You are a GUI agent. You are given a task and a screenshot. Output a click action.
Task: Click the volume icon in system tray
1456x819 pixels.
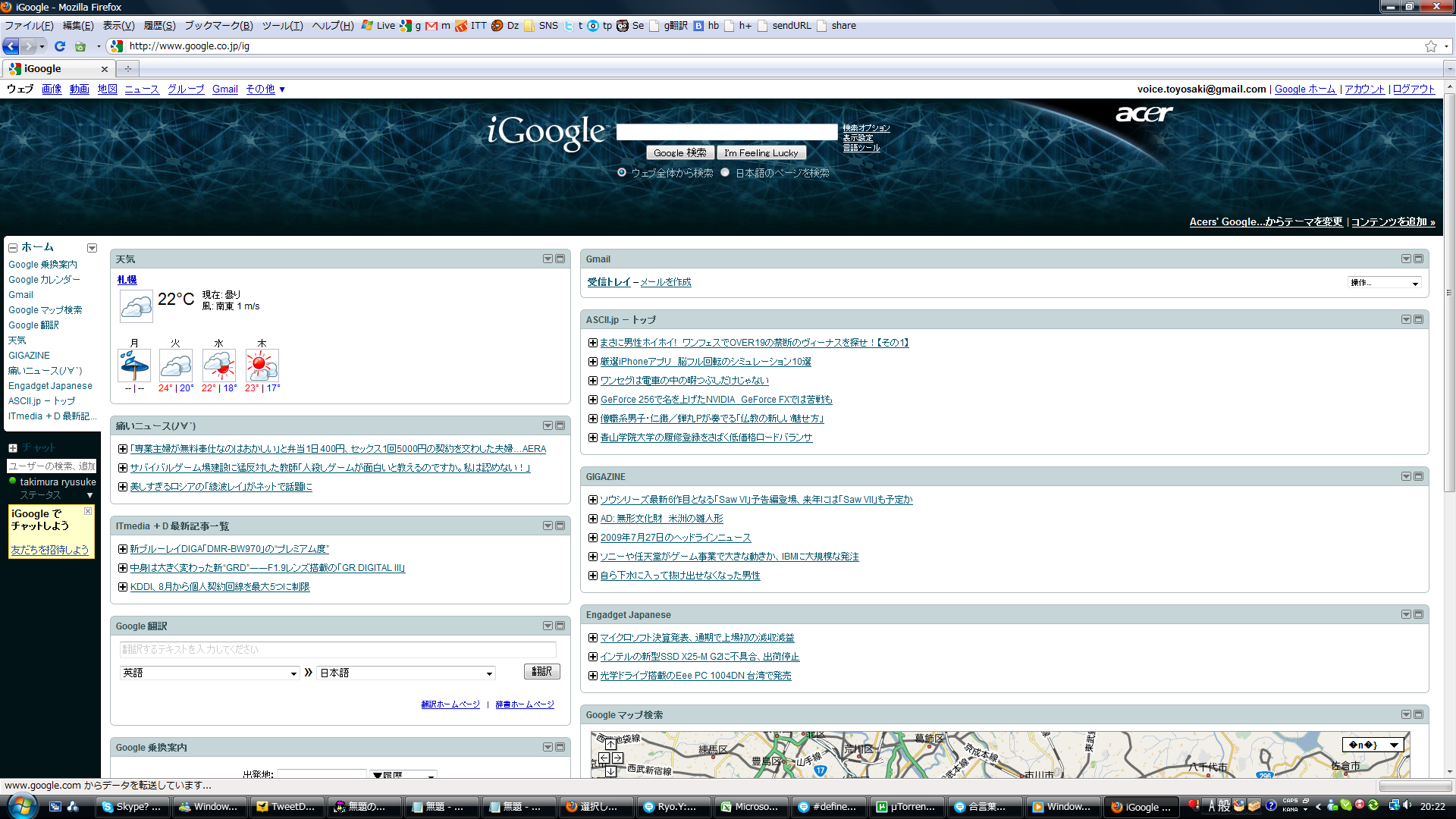pos(1407,805)
